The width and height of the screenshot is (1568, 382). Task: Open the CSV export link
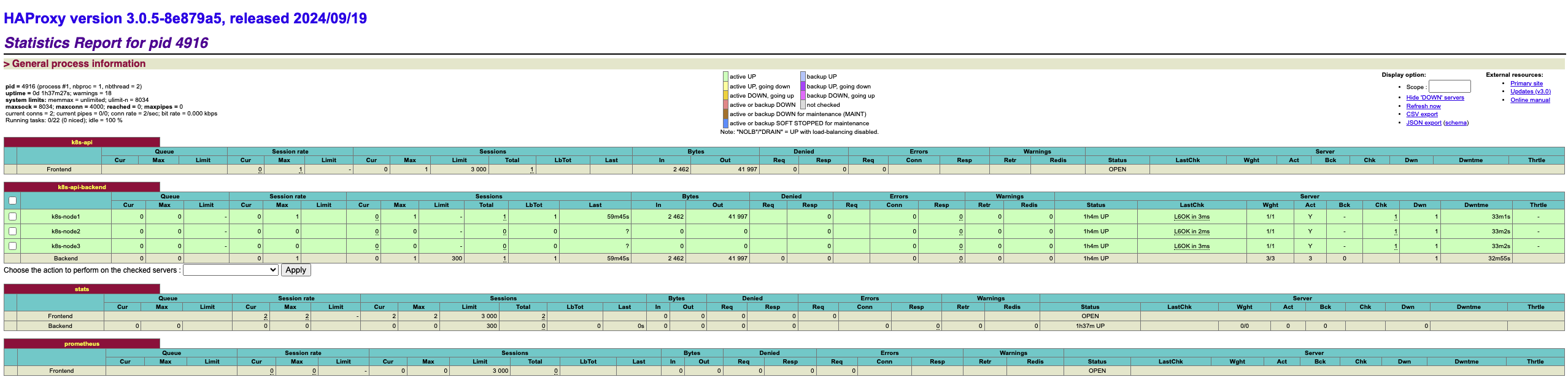tap(1422, 114)
